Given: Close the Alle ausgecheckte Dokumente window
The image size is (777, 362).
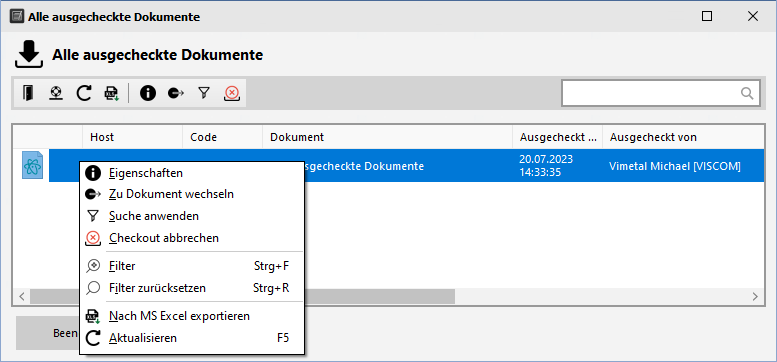Looking at the screenshot, I should point(753,16).
